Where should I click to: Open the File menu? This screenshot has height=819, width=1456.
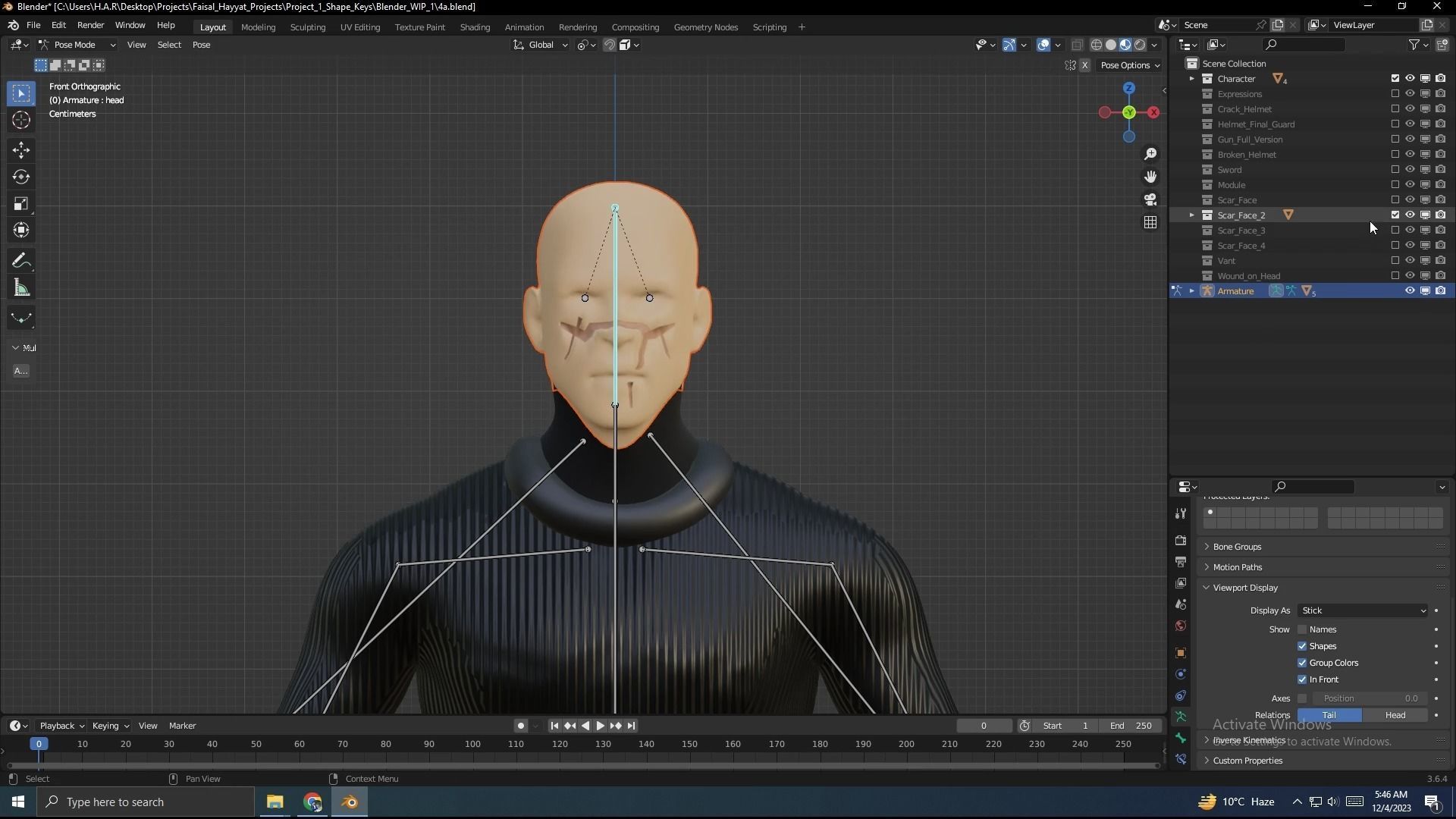point(33,25)
